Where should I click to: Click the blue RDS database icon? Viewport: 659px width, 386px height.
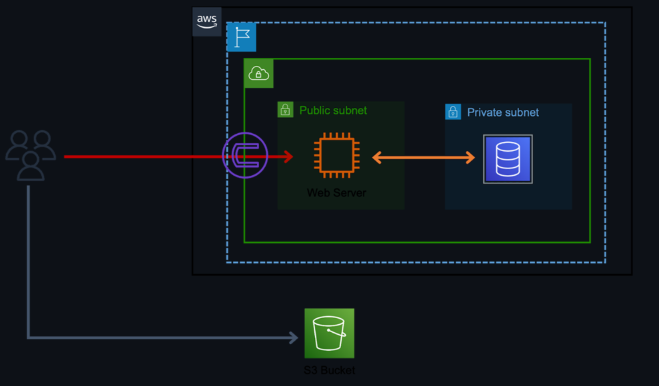click(508, 159)
